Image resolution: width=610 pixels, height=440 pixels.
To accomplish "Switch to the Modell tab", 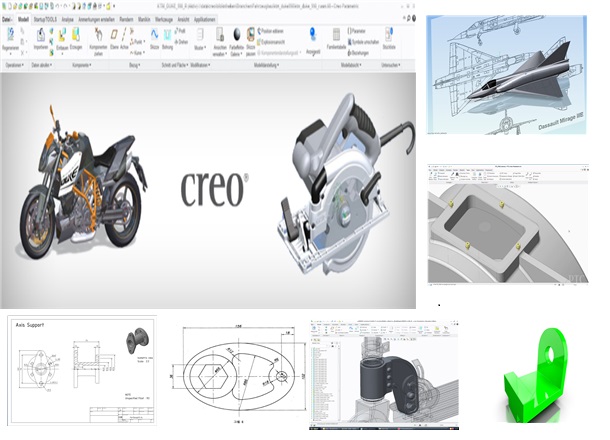I will tap(23, 19).
